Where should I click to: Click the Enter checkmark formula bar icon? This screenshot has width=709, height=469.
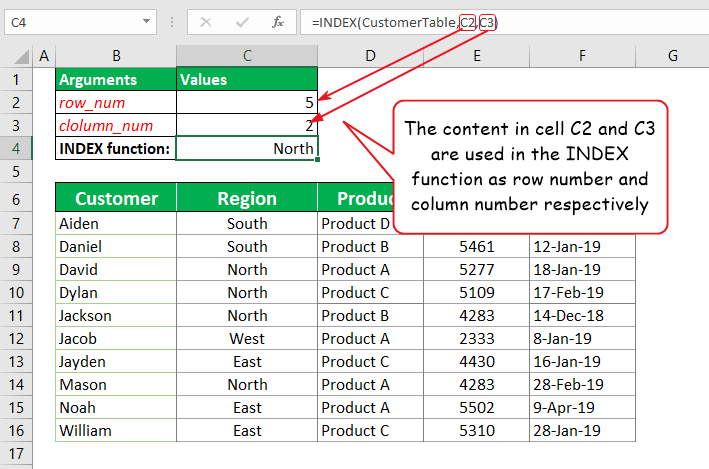[x=242, y=22]
